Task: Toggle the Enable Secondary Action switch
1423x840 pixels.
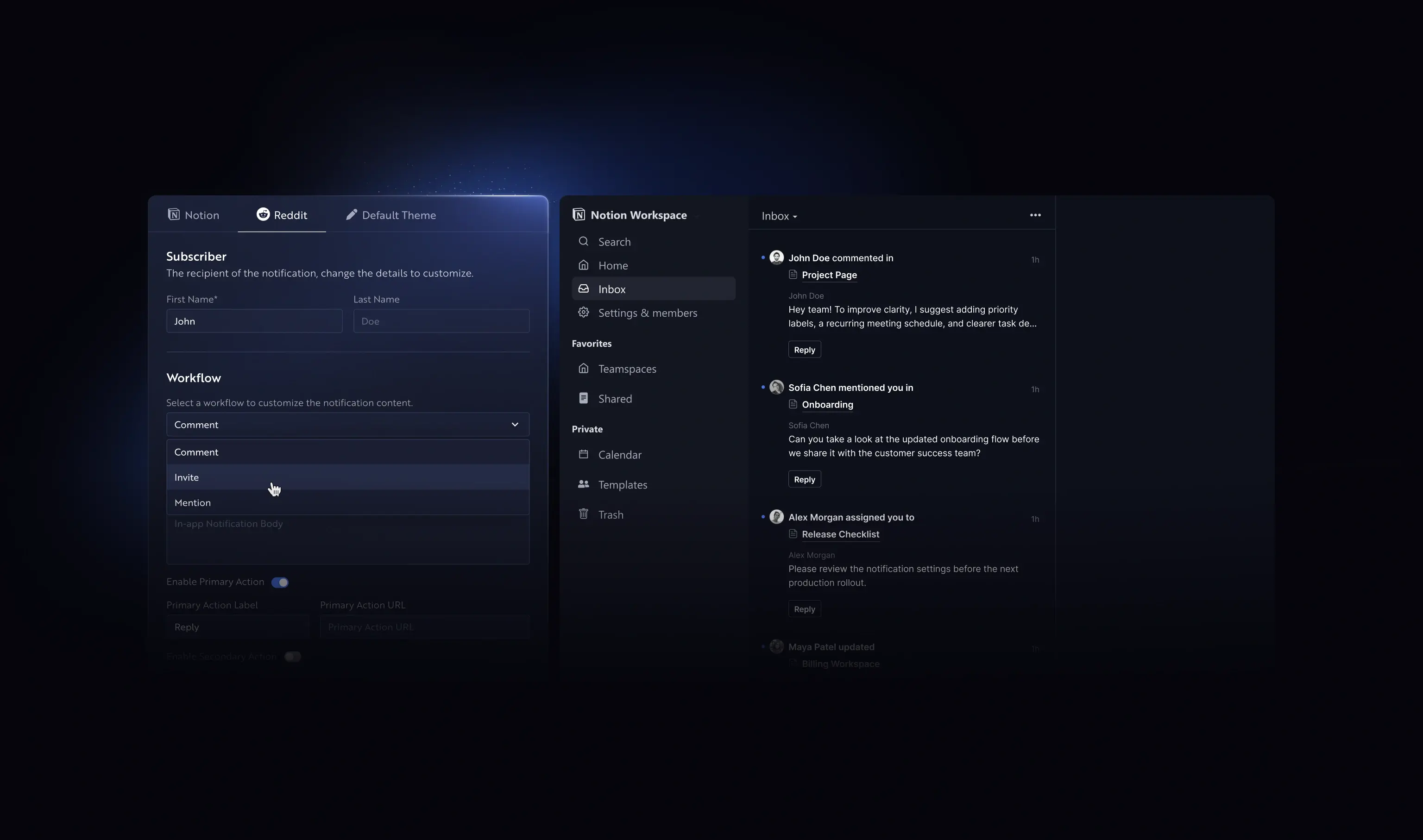Action: click(292, 657)
